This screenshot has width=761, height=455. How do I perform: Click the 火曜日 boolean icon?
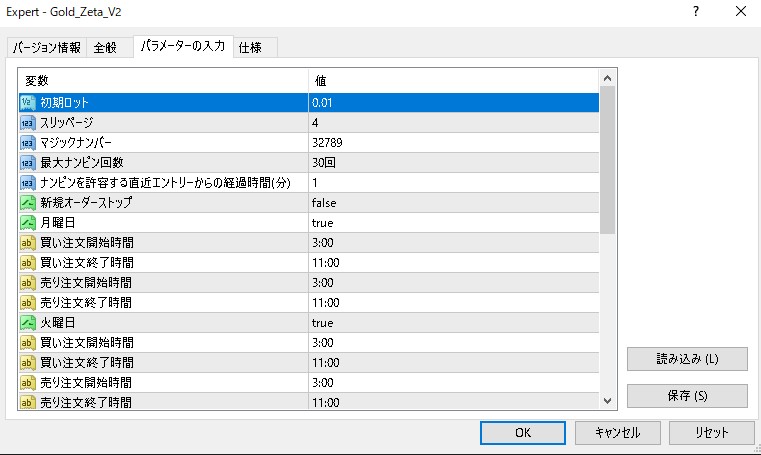(28, 323)
